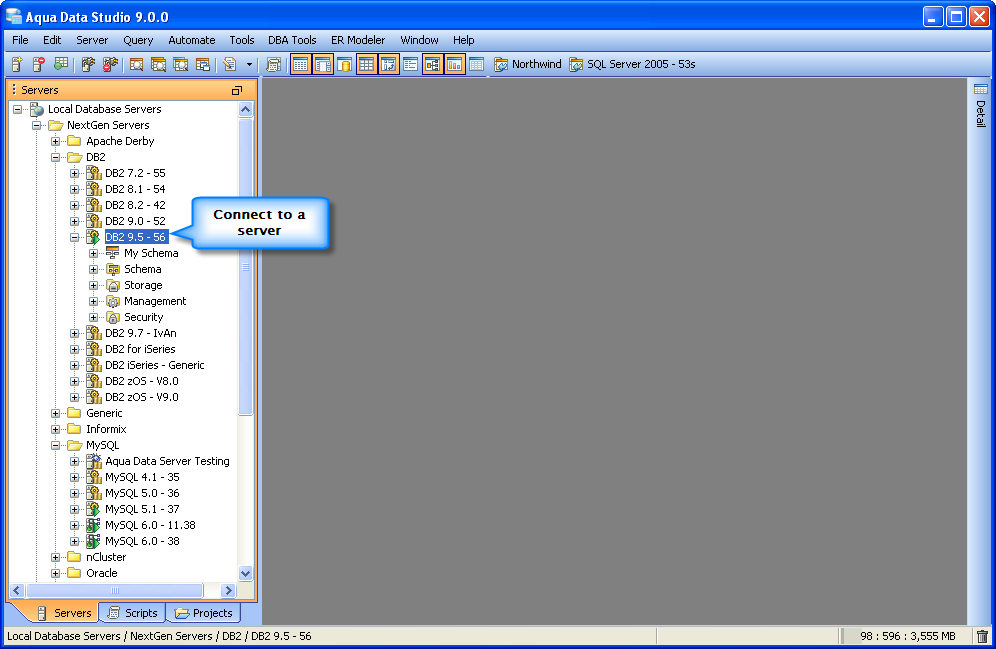The image size is (996, 649).
Task: Click the blue-window magnifier query icon
Action: point(180,64)
